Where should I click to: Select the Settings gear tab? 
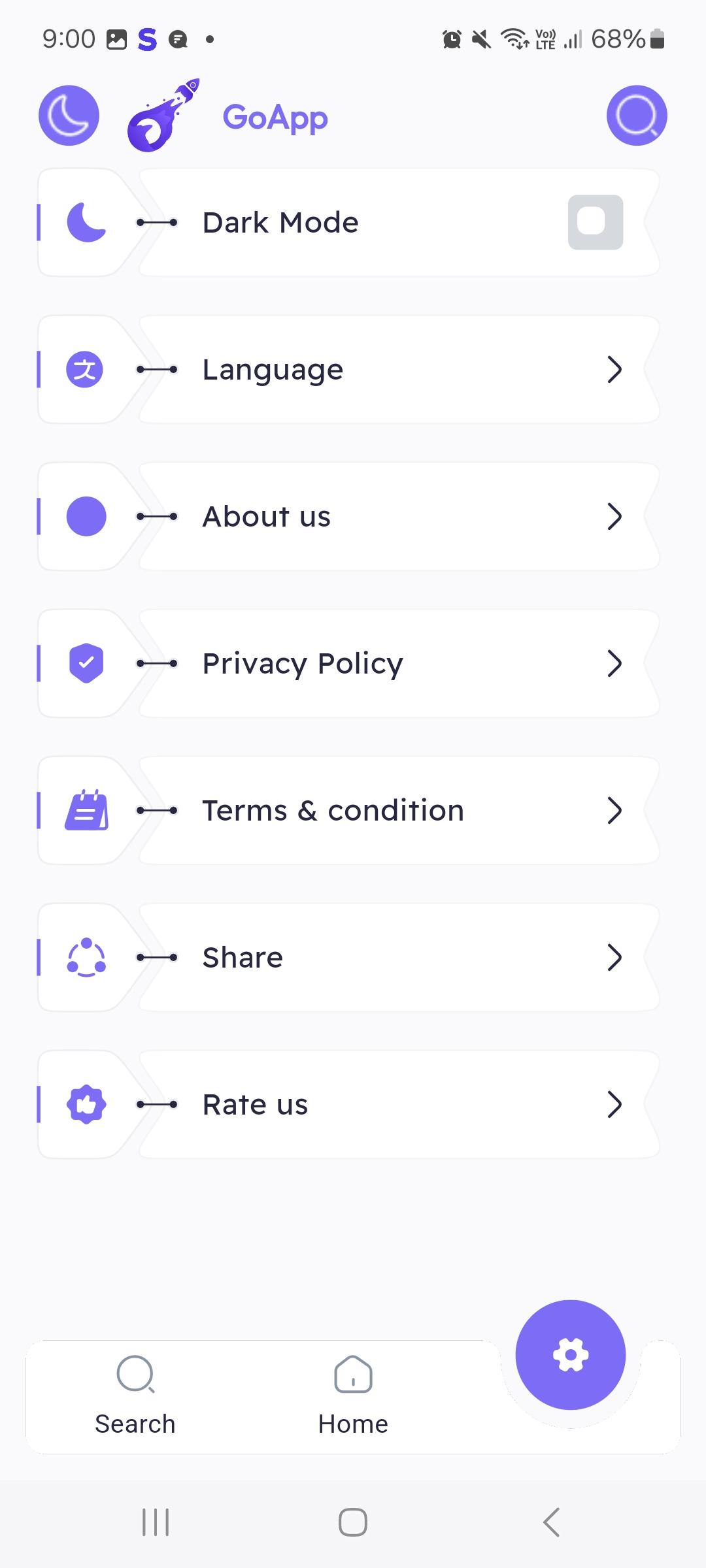pos(570,1354)
